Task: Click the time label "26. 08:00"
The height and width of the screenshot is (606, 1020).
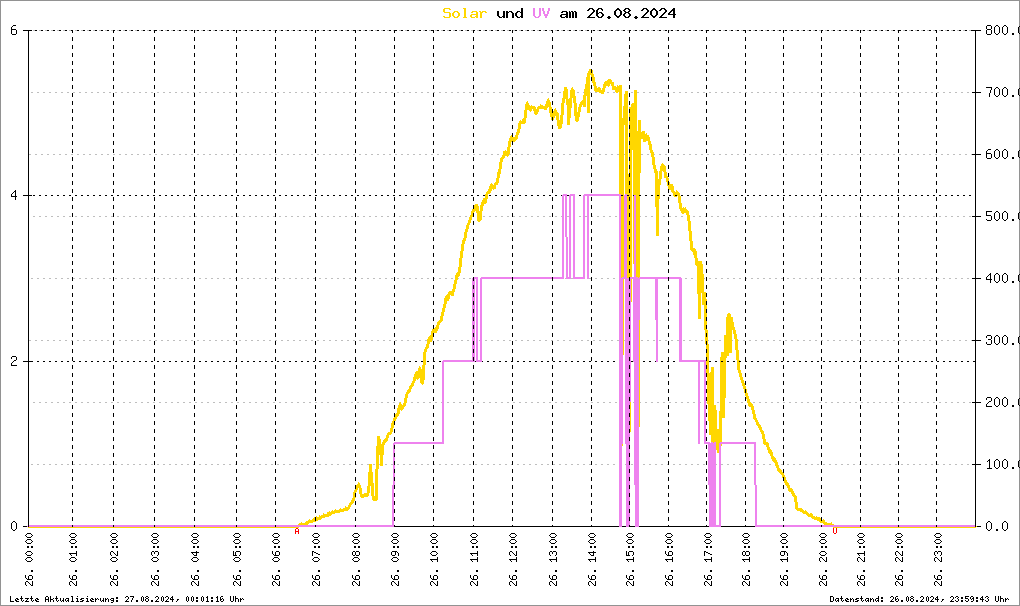Action: [356, 559]
